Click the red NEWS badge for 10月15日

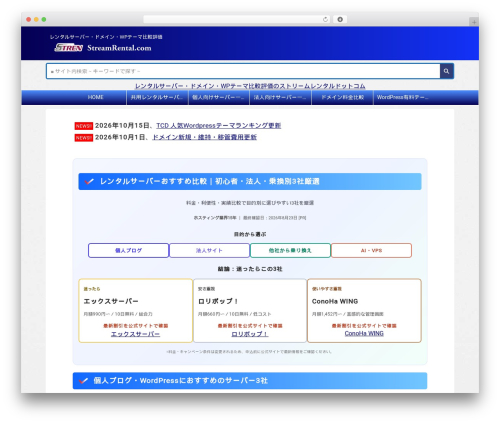(83, 126)
